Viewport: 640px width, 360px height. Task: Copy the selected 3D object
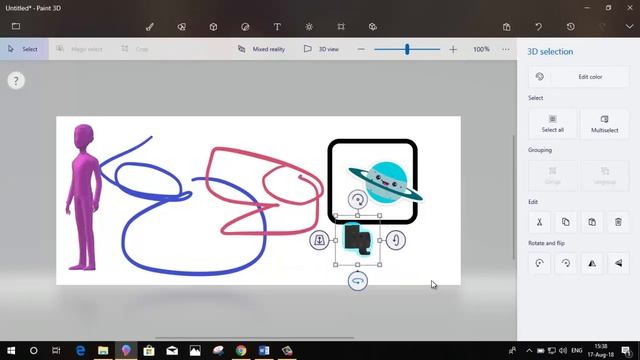pos(566,222)
